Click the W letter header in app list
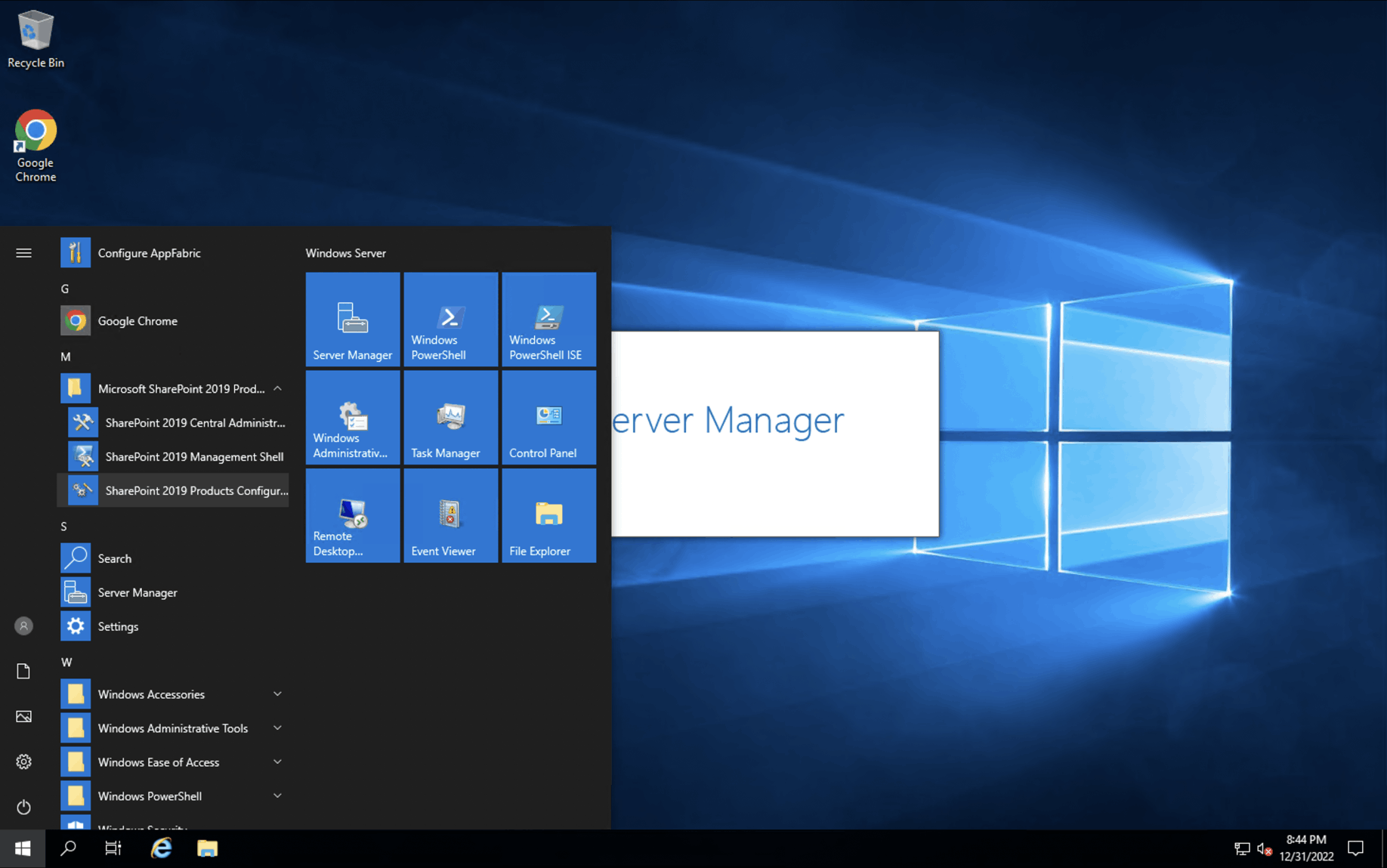This screenshot has width=1387, height=868. click(x=66, y=663)
